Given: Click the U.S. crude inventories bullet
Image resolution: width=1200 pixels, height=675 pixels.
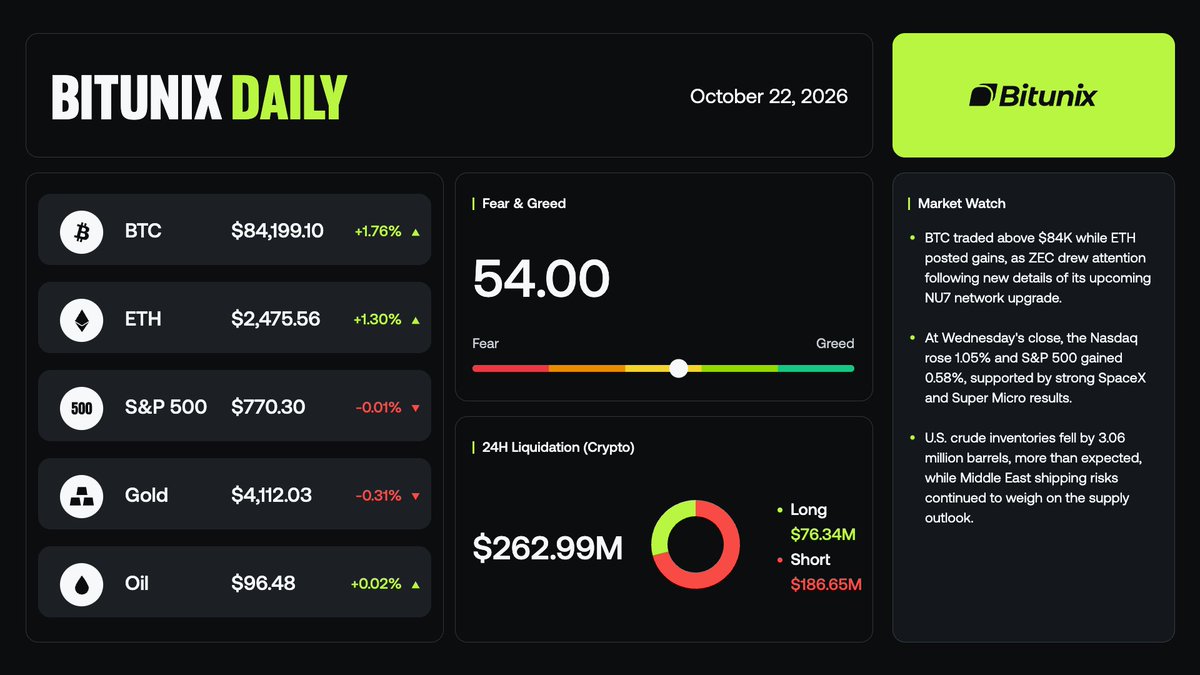Looking at the screenshot, I should pos(1034,478).
